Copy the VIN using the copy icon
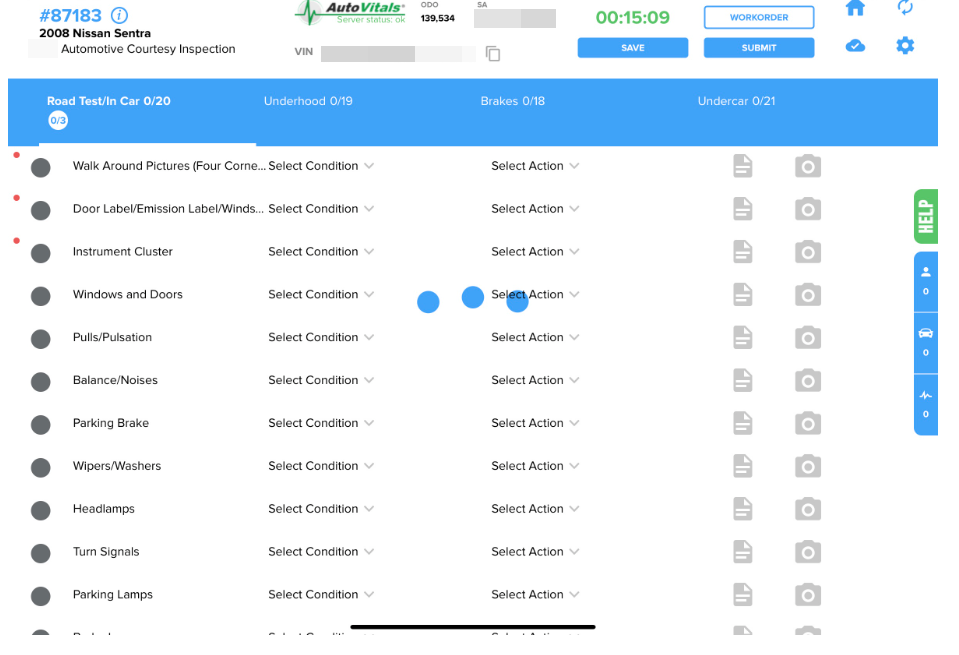 coord(492,54)
